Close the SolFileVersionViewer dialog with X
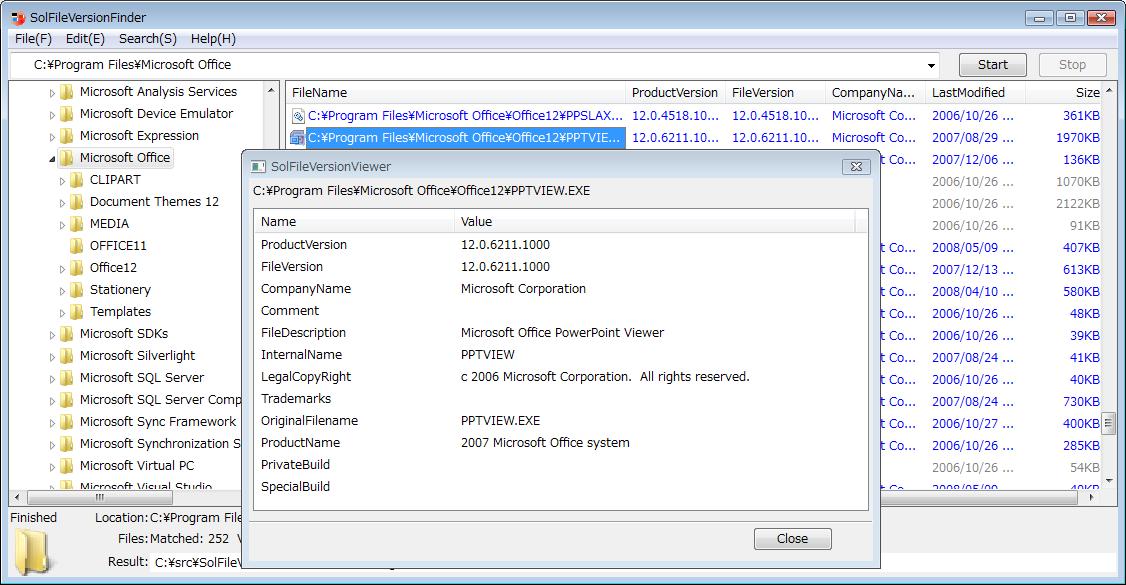1126x585 pixels. (856, 167)
